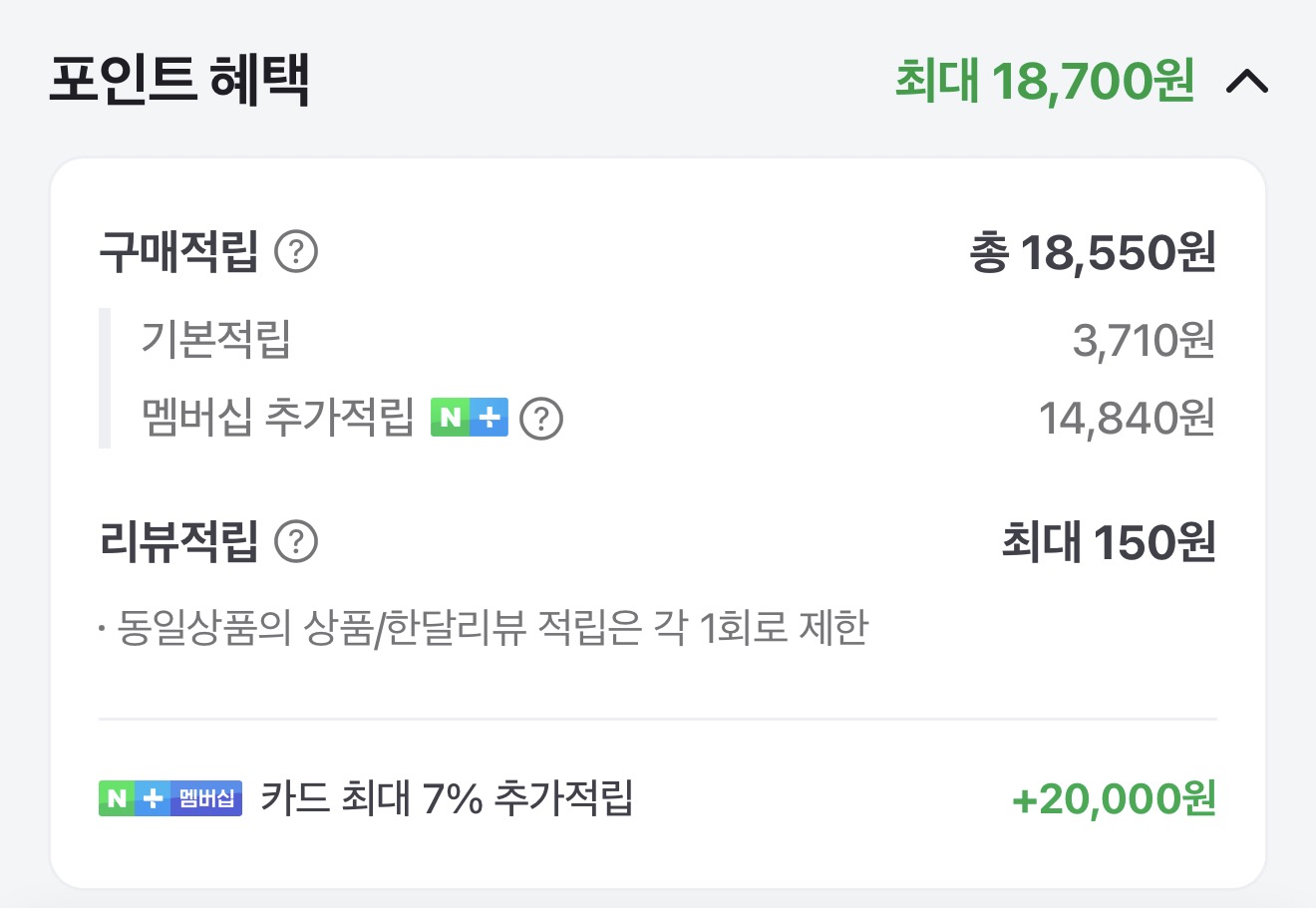Image resolution: width=1316 pixels, height=908 pixels.
Task: Open the 리뷰적립 help question icon
Action: click(296, 542)
